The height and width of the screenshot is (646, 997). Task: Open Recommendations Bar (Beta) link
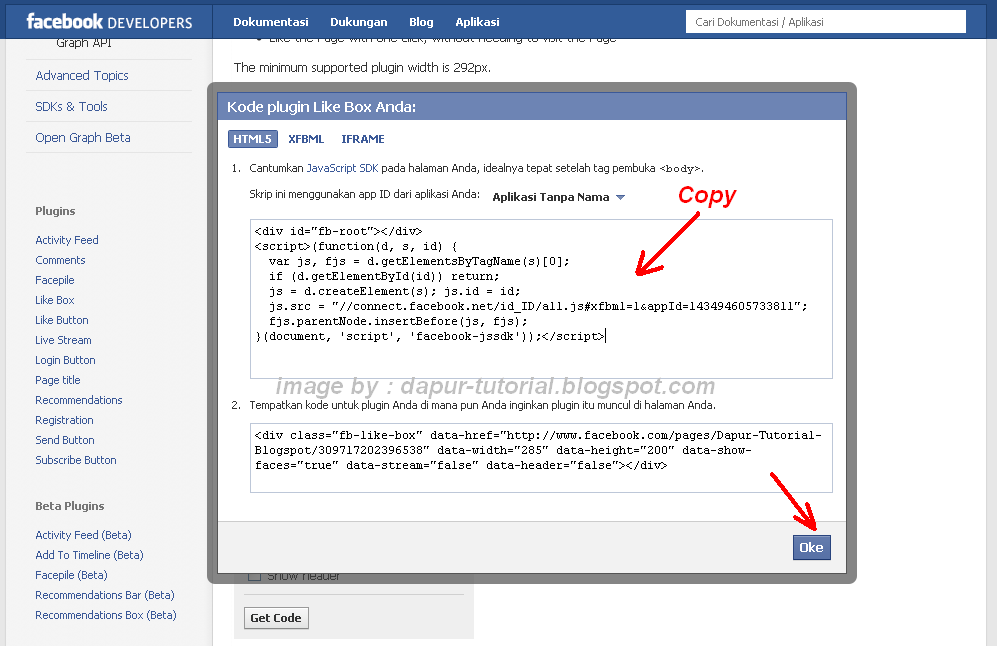pos(105,595)
